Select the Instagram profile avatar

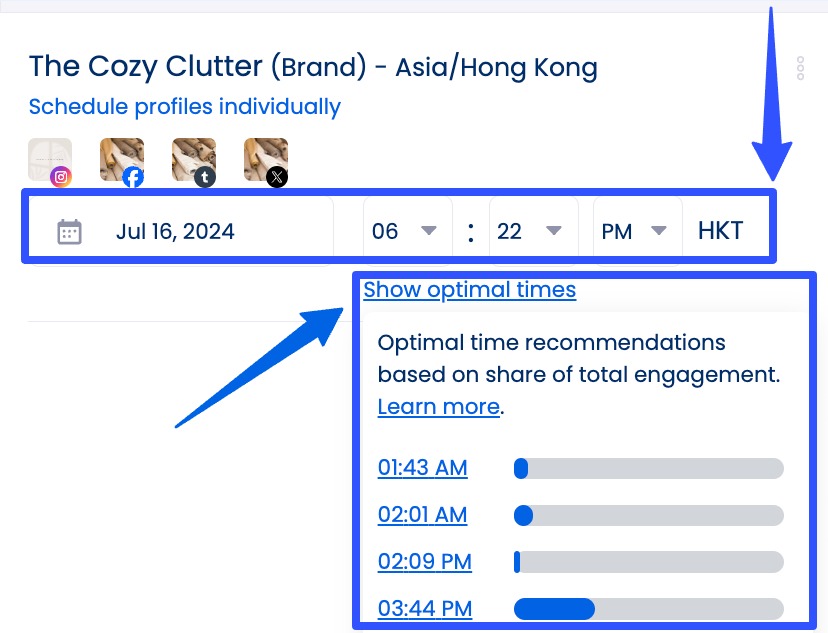[x=50, y=161]
